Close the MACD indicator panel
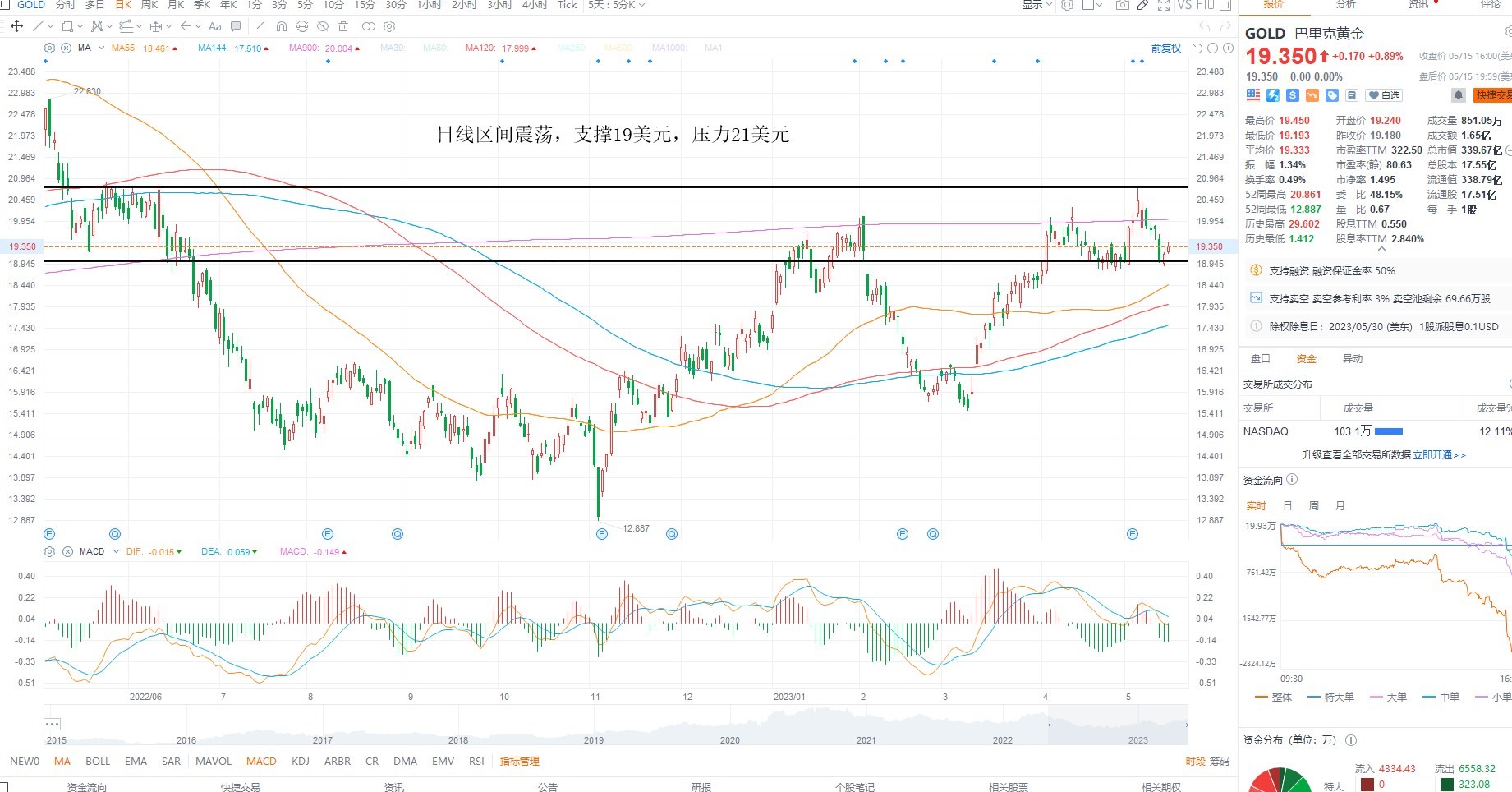The height and width of the screenshot is (792, 1512). [67, 551]
